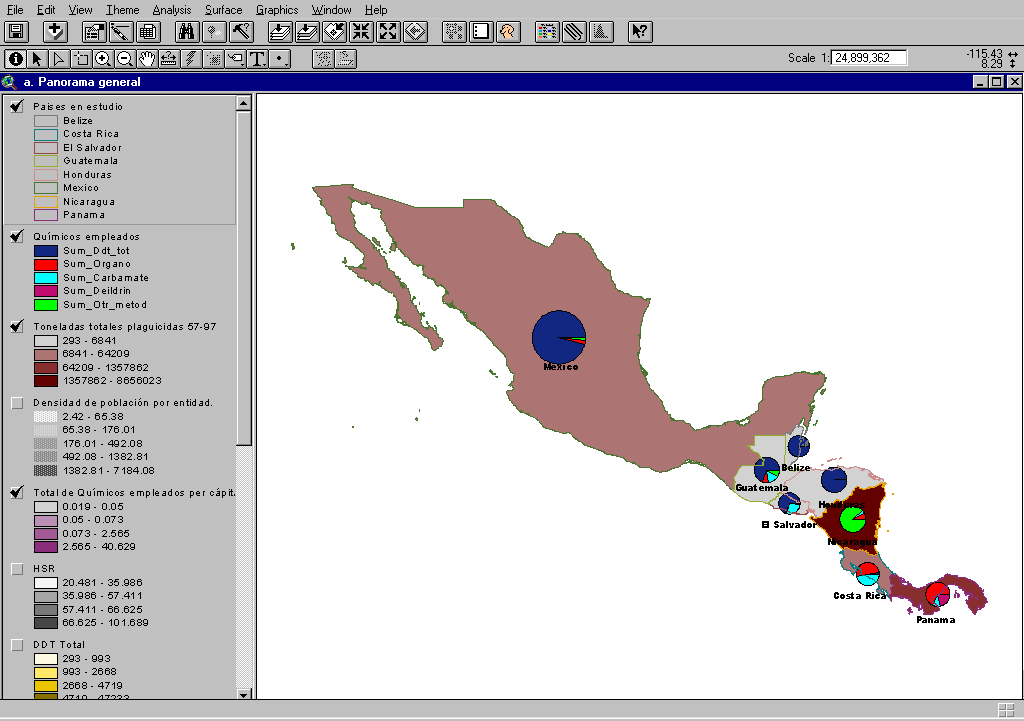This screenshot has width=1024, height=721.
Task: Select the Zoom In tool
Action: (103, 59)
